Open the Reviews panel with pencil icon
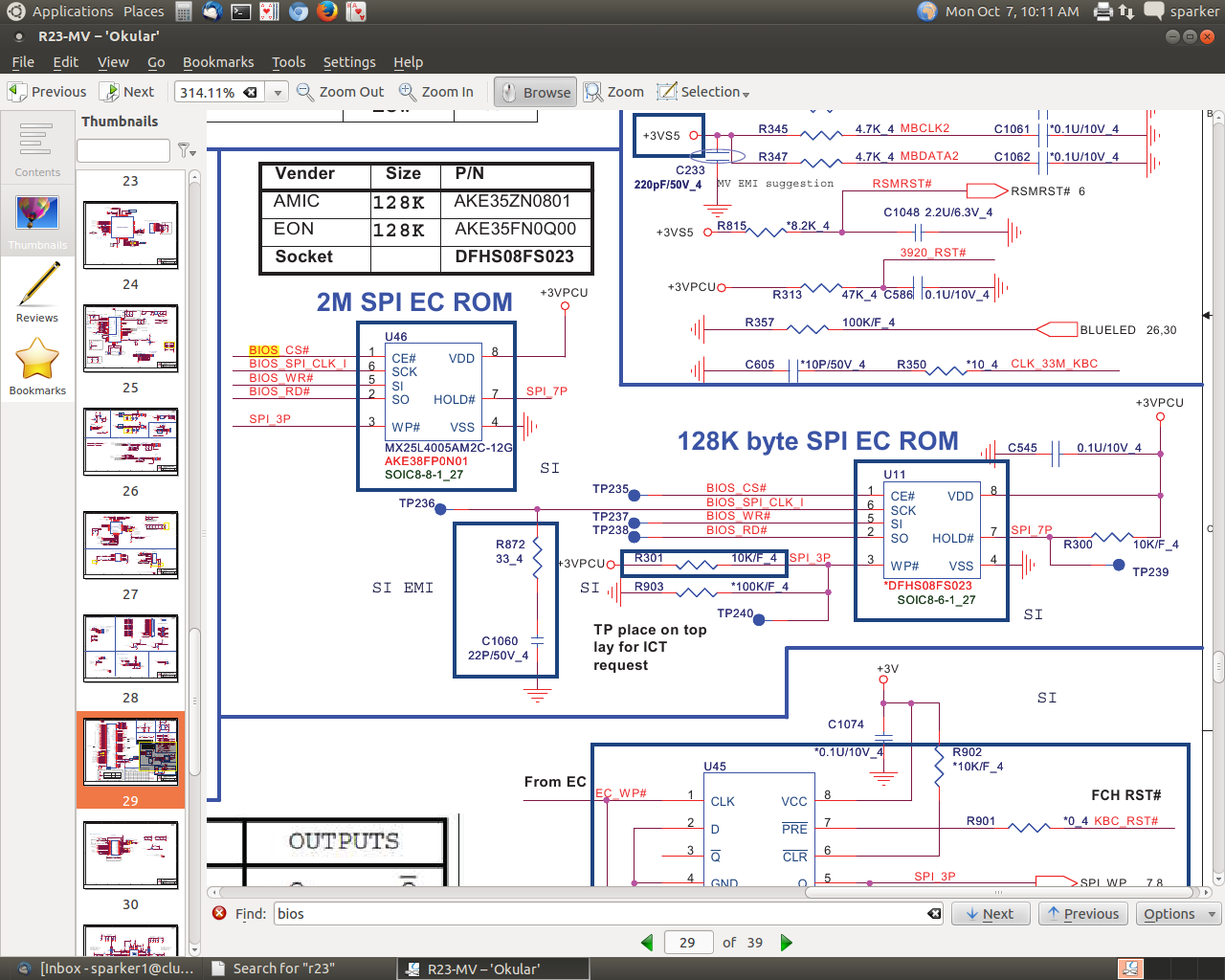 37,293
